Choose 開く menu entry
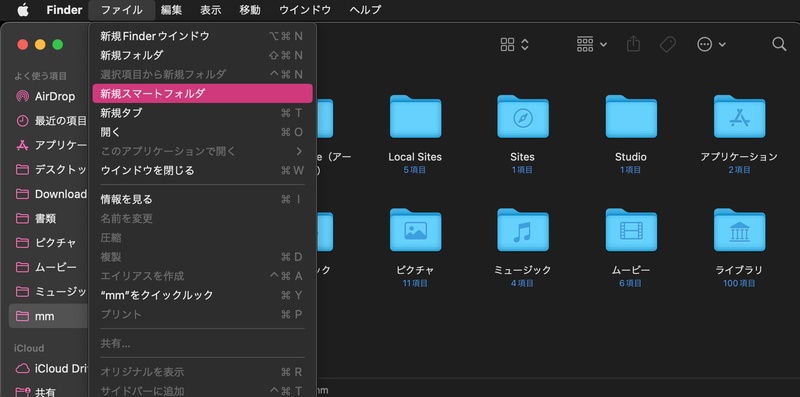Viewport: 800px width, 397px height. click(202, 132)
